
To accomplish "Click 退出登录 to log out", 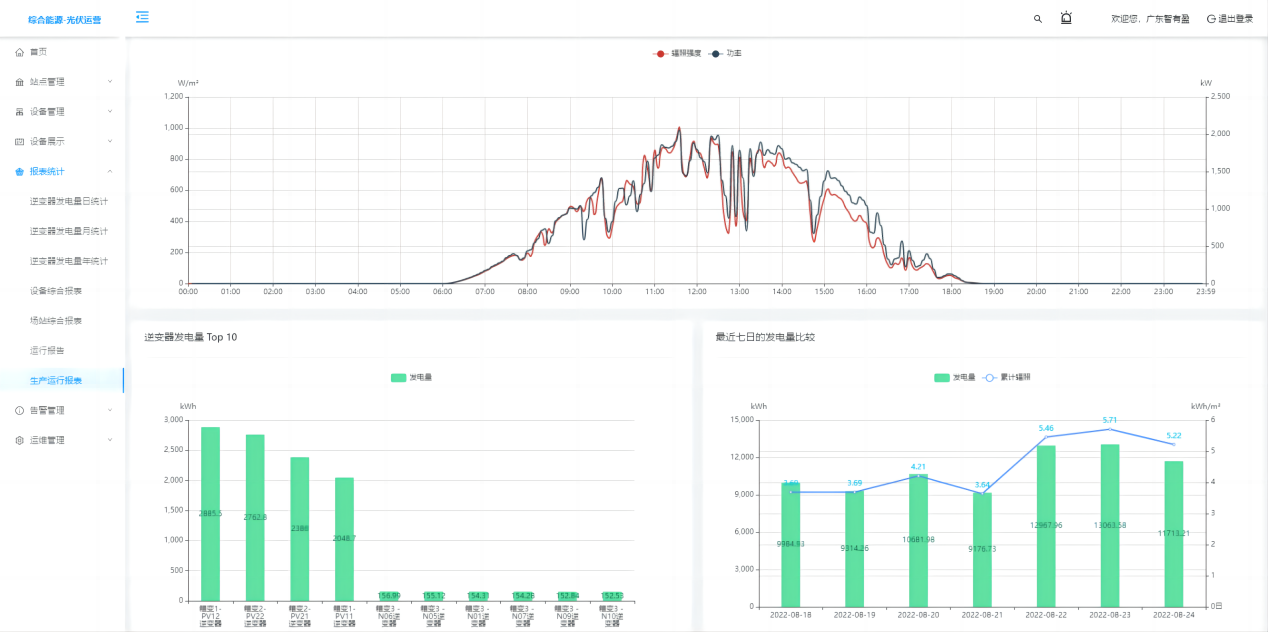I will (x=1229, y=19).
